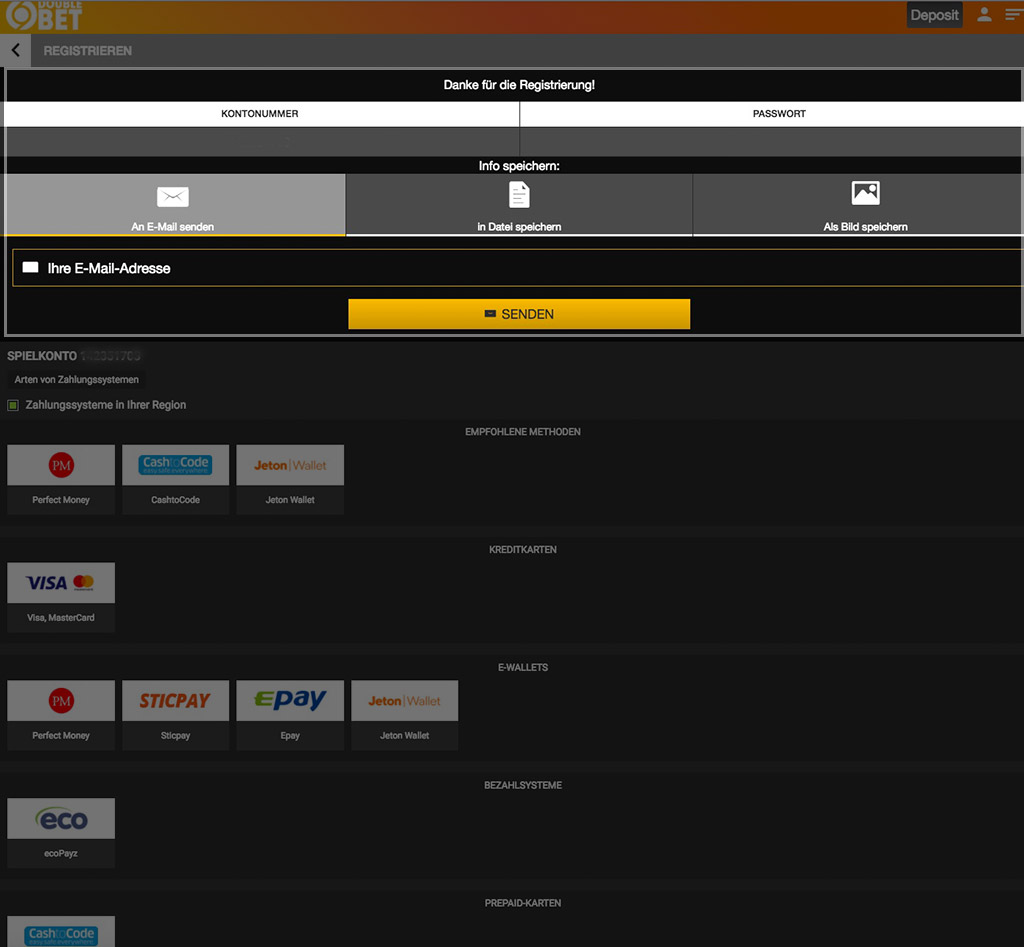Choose CashtoCode under Prepaid-Karten
1024x947 pixels.
coord(61,932)
